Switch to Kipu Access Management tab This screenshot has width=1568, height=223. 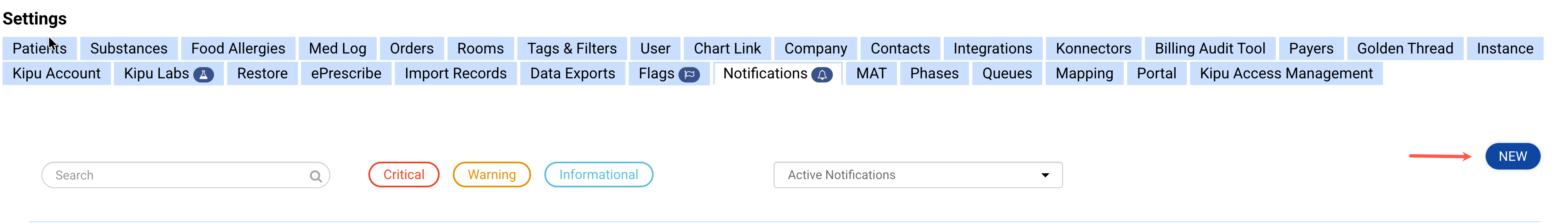[1286, 74]
